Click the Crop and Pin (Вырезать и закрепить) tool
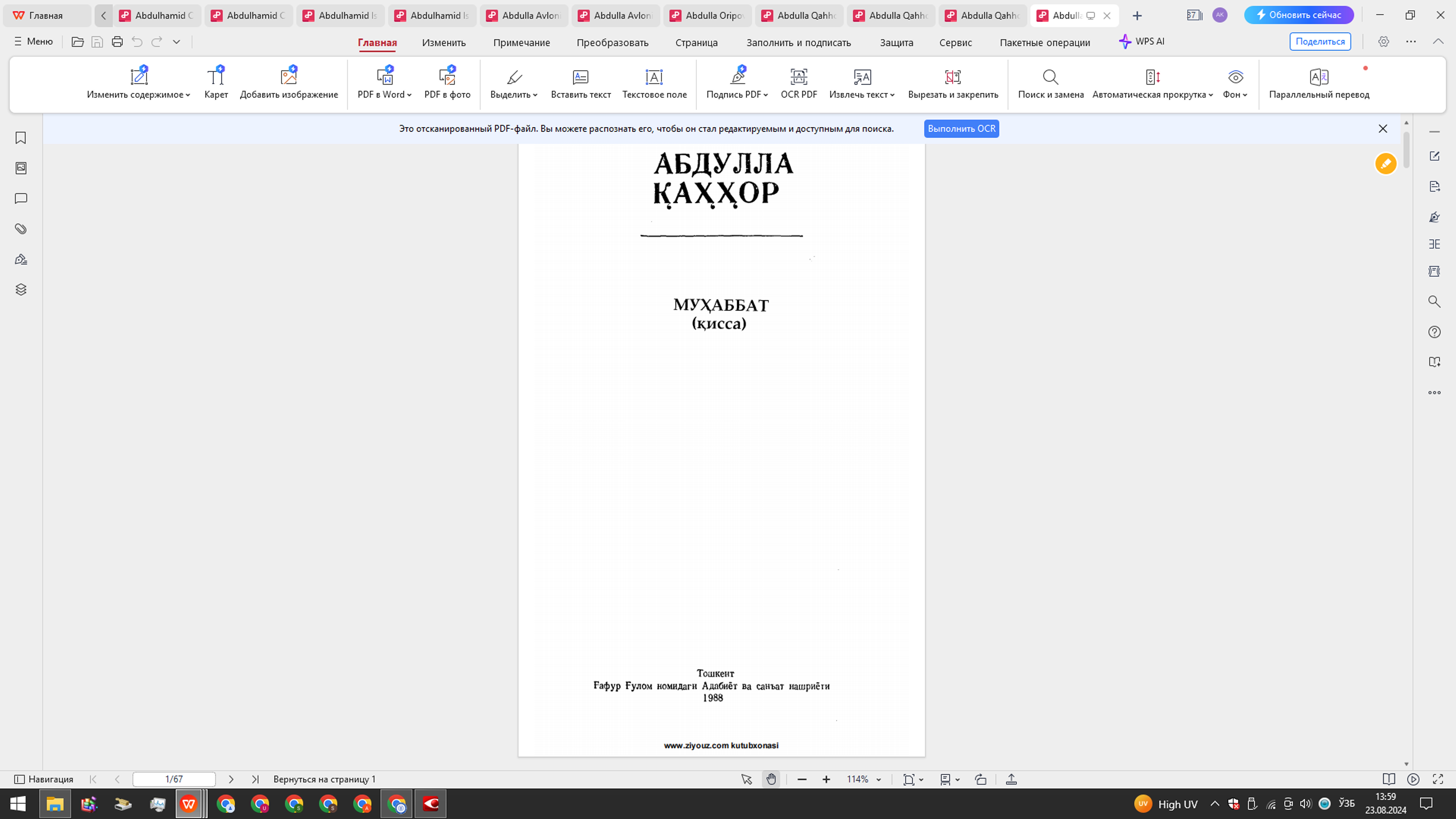 click(952, 83)
